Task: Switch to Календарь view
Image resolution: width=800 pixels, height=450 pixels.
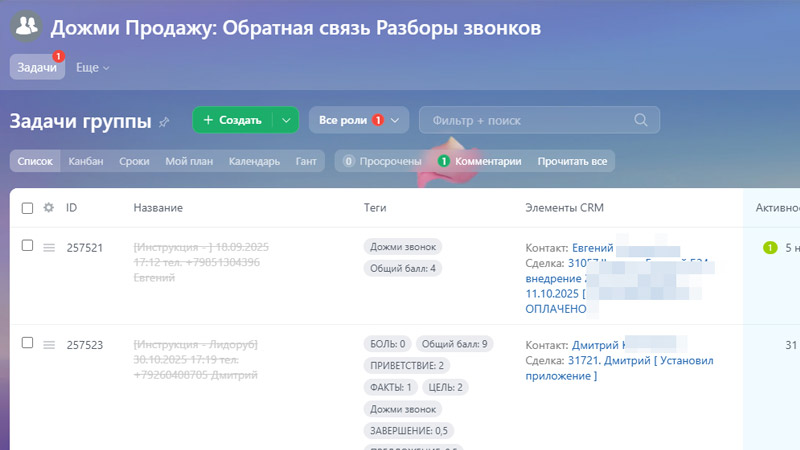Action: click(254, 161)
